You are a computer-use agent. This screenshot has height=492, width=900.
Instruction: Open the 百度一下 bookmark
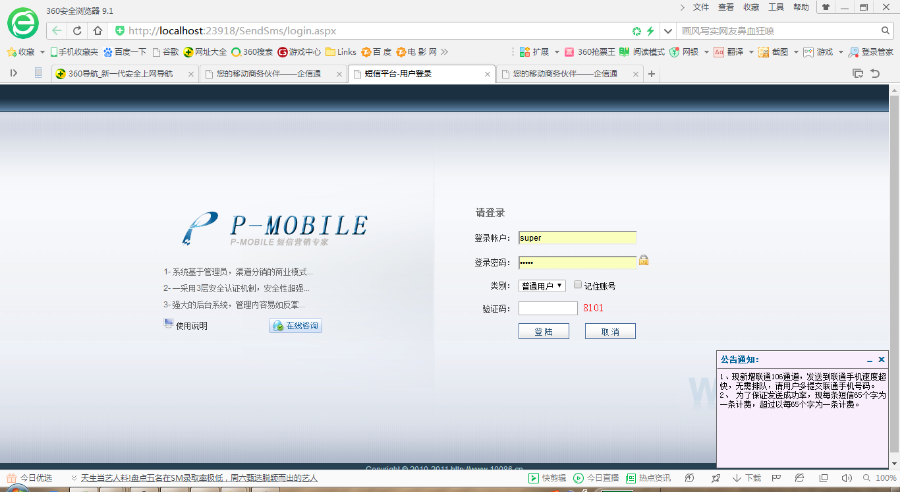pyautogui.click(x=125, y=52)
